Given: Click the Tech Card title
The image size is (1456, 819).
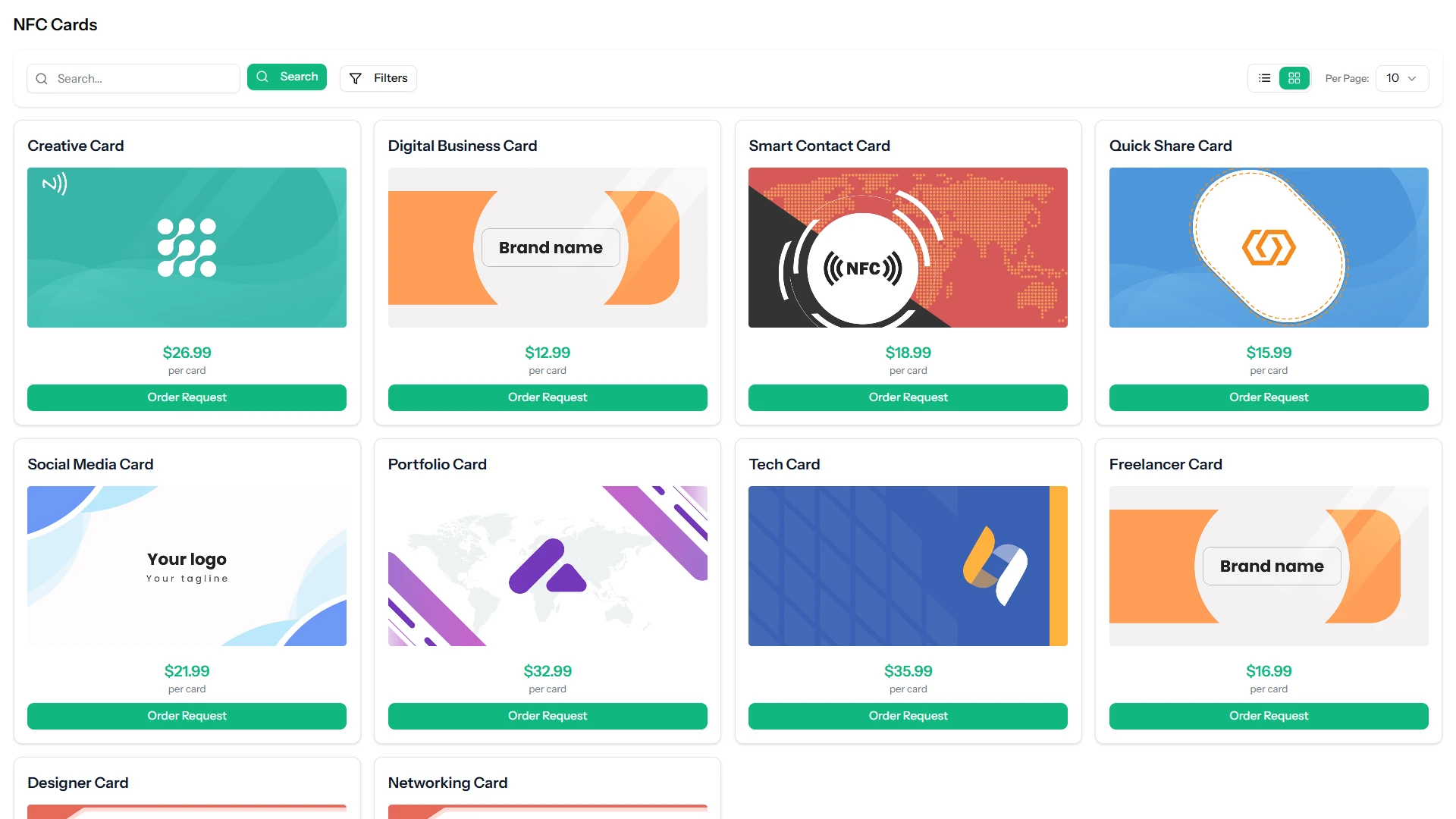Looking at the screenshot, I should pos(784,464).
